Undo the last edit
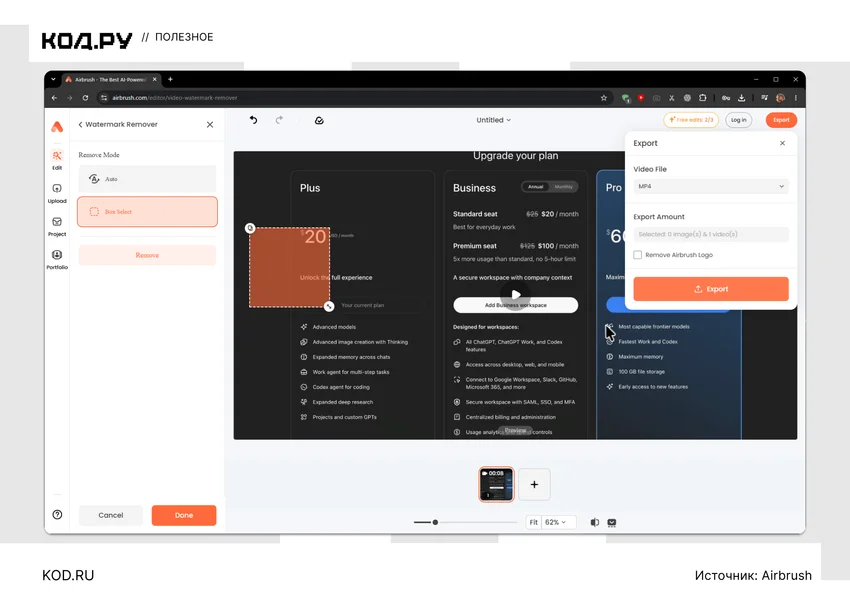The image size is (850, 605). click(253, 120)
